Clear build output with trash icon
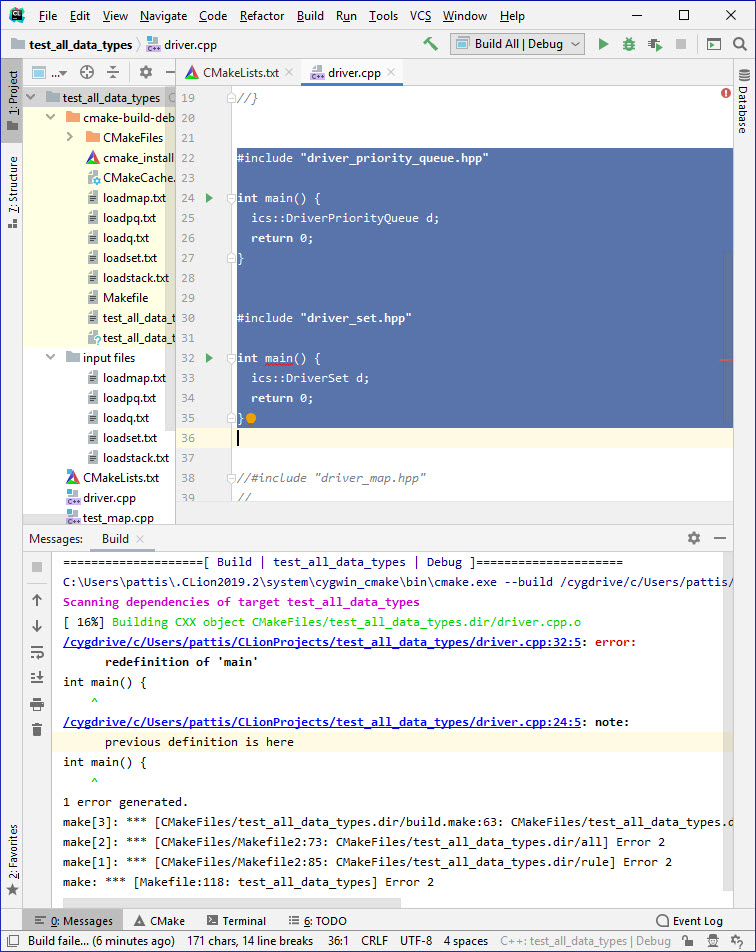 click(37, 730)
